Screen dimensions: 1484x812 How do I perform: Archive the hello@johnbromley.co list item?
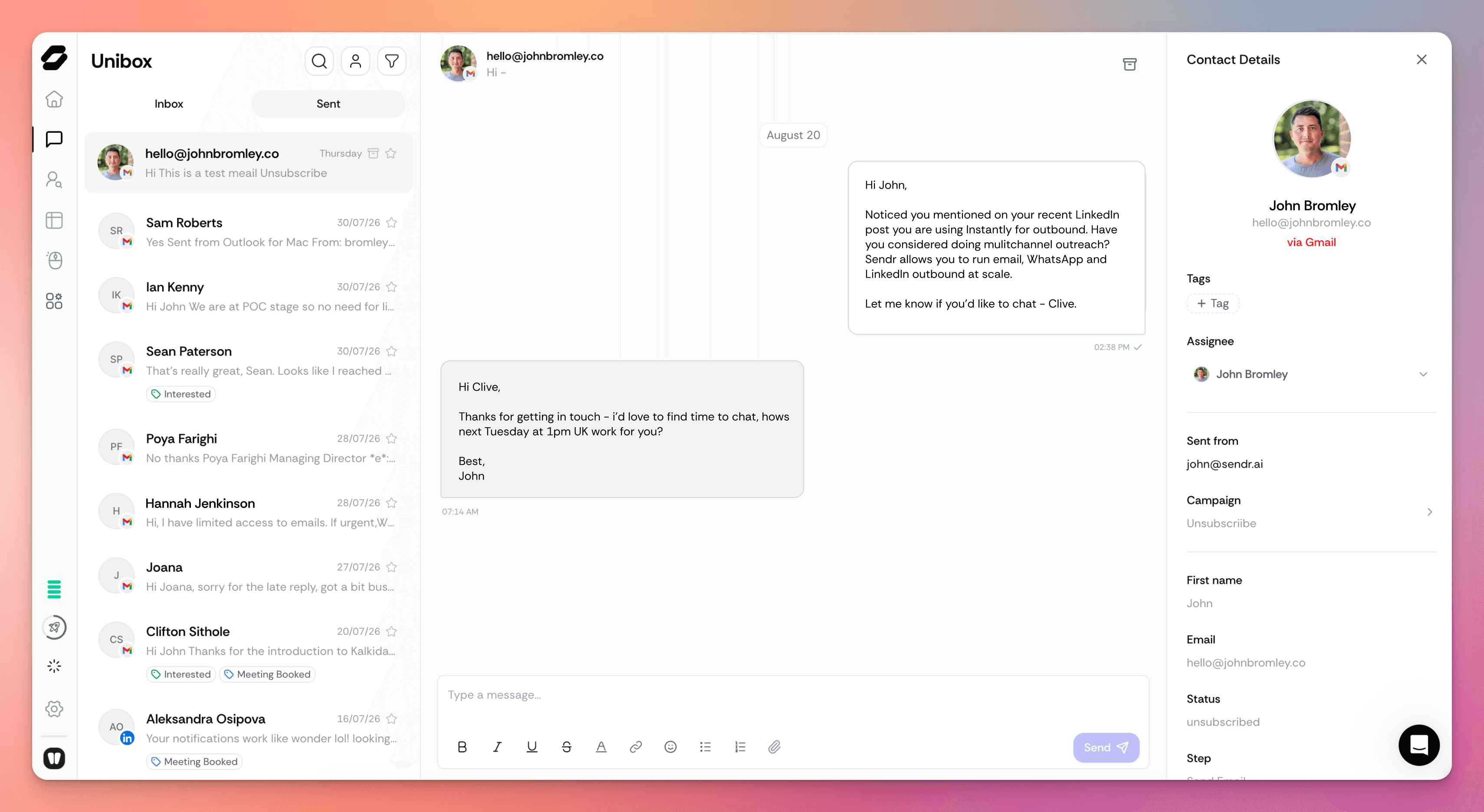[373, 153]
